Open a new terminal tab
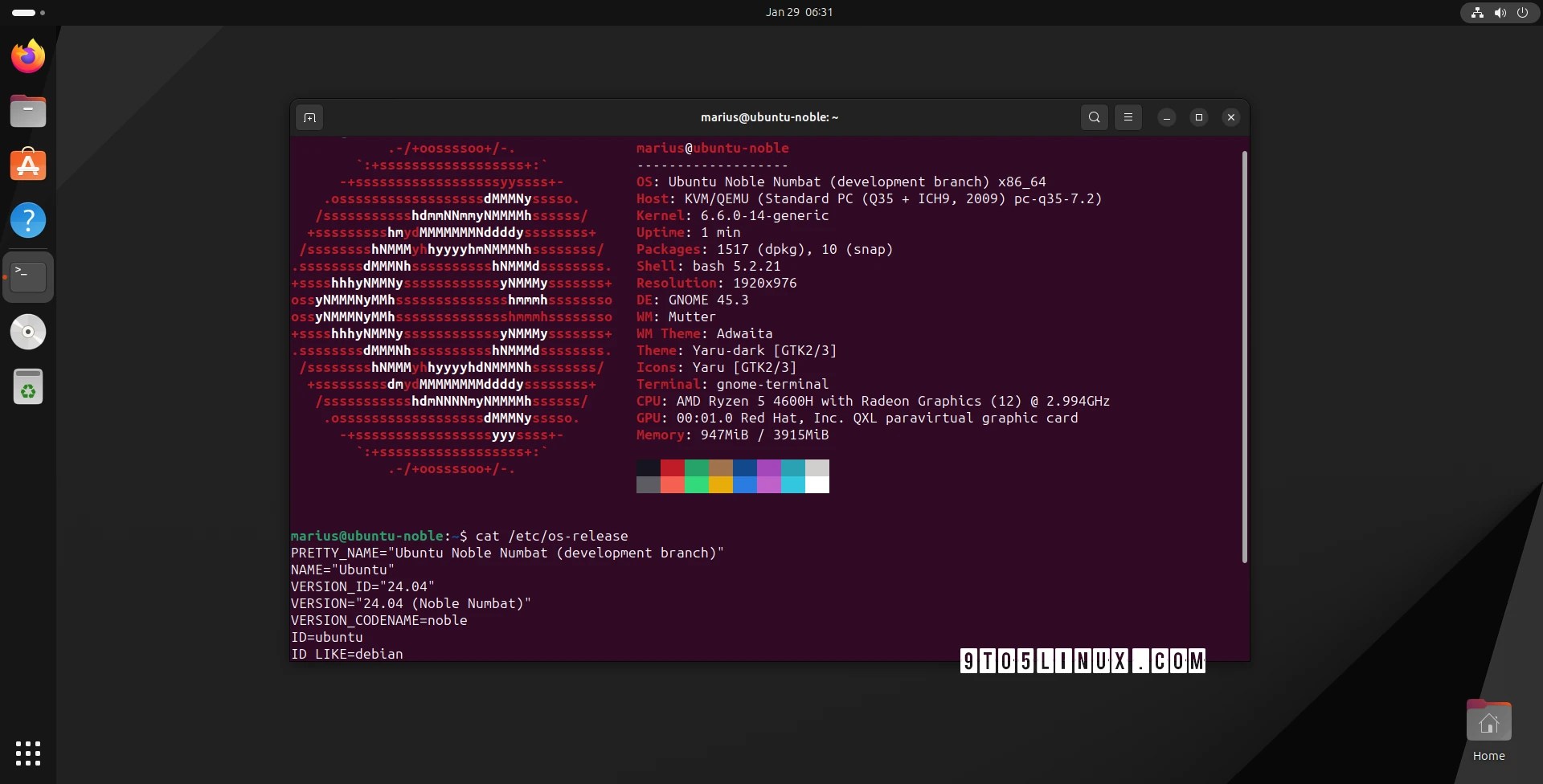The width and height of the screenshot is (1543, 784). 309,117
